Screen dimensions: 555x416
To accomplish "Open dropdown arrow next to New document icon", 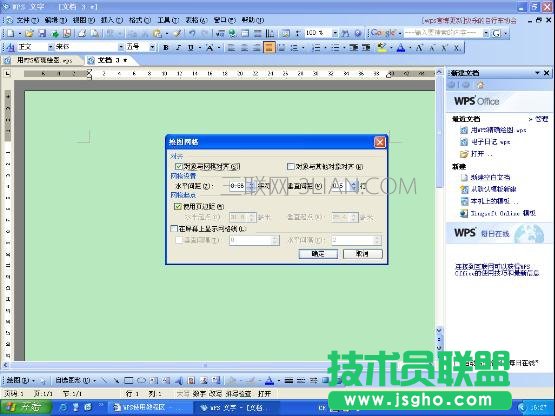I will tap(20, 33).
